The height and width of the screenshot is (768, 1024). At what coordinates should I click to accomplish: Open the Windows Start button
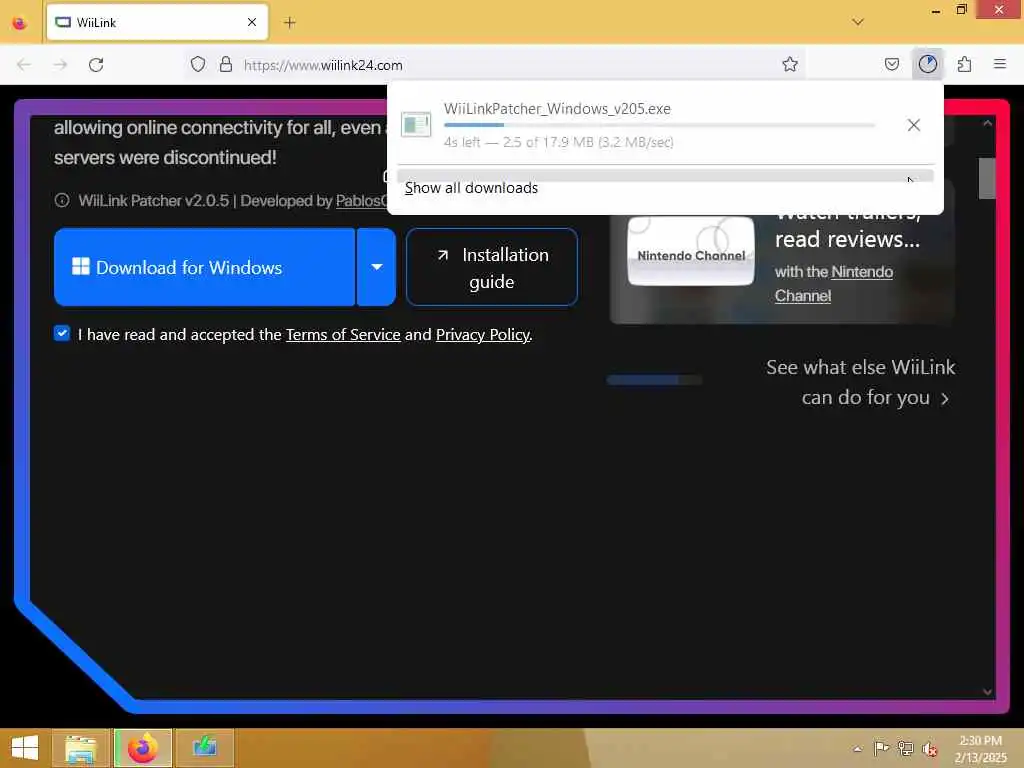25,748
